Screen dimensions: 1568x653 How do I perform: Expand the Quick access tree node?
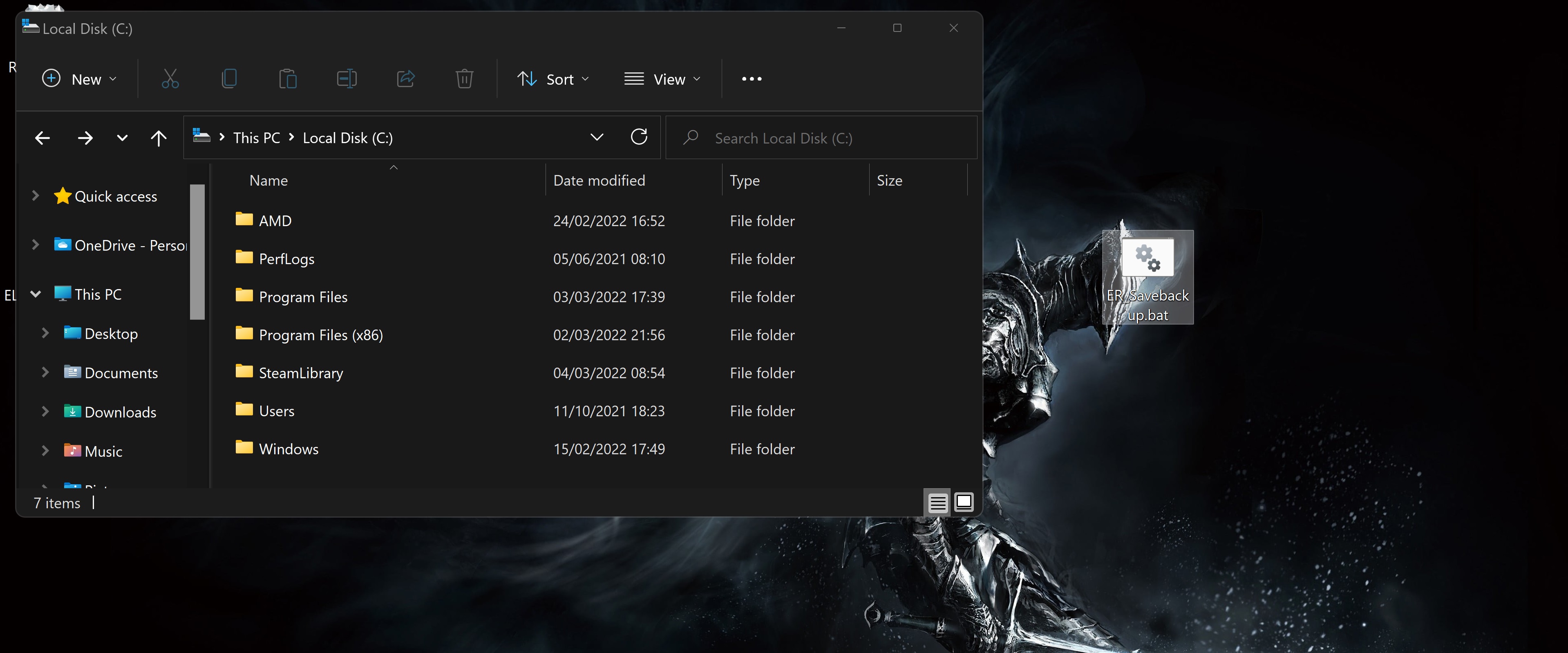(x=35, y=195)
